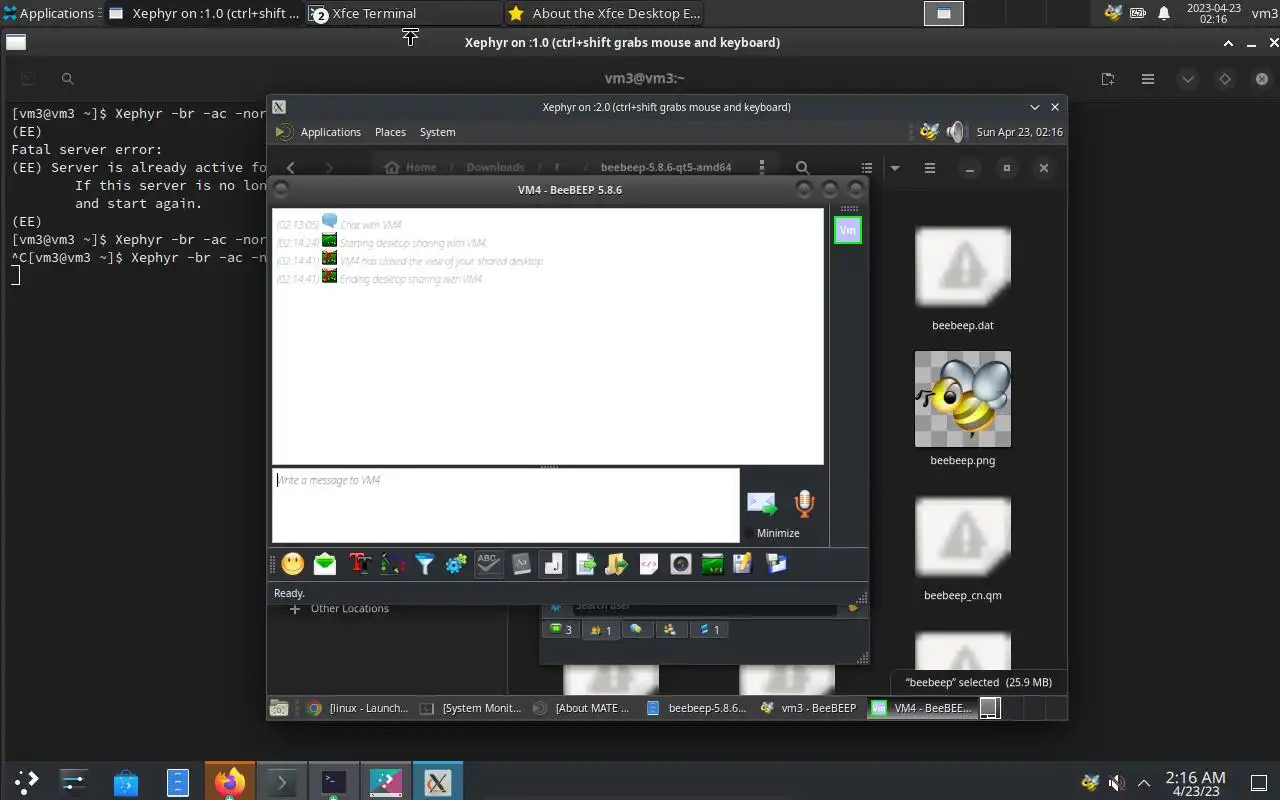Click the Sun Apr 23 clock in MATE panel
The height and width of the screenshot is (800, 1280).
(x=1019, y=132)
